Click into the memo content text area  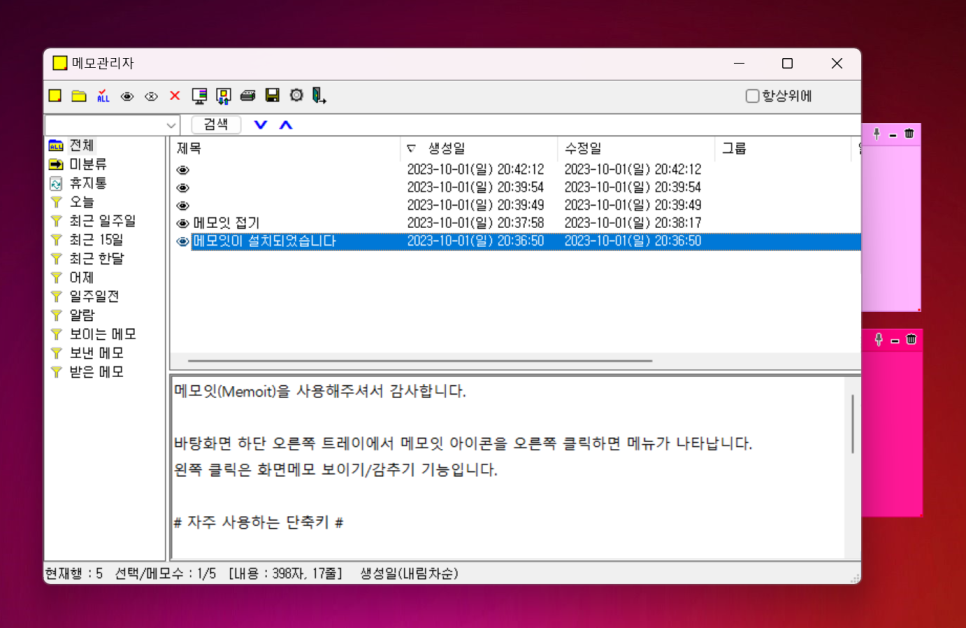click(508, 468)
